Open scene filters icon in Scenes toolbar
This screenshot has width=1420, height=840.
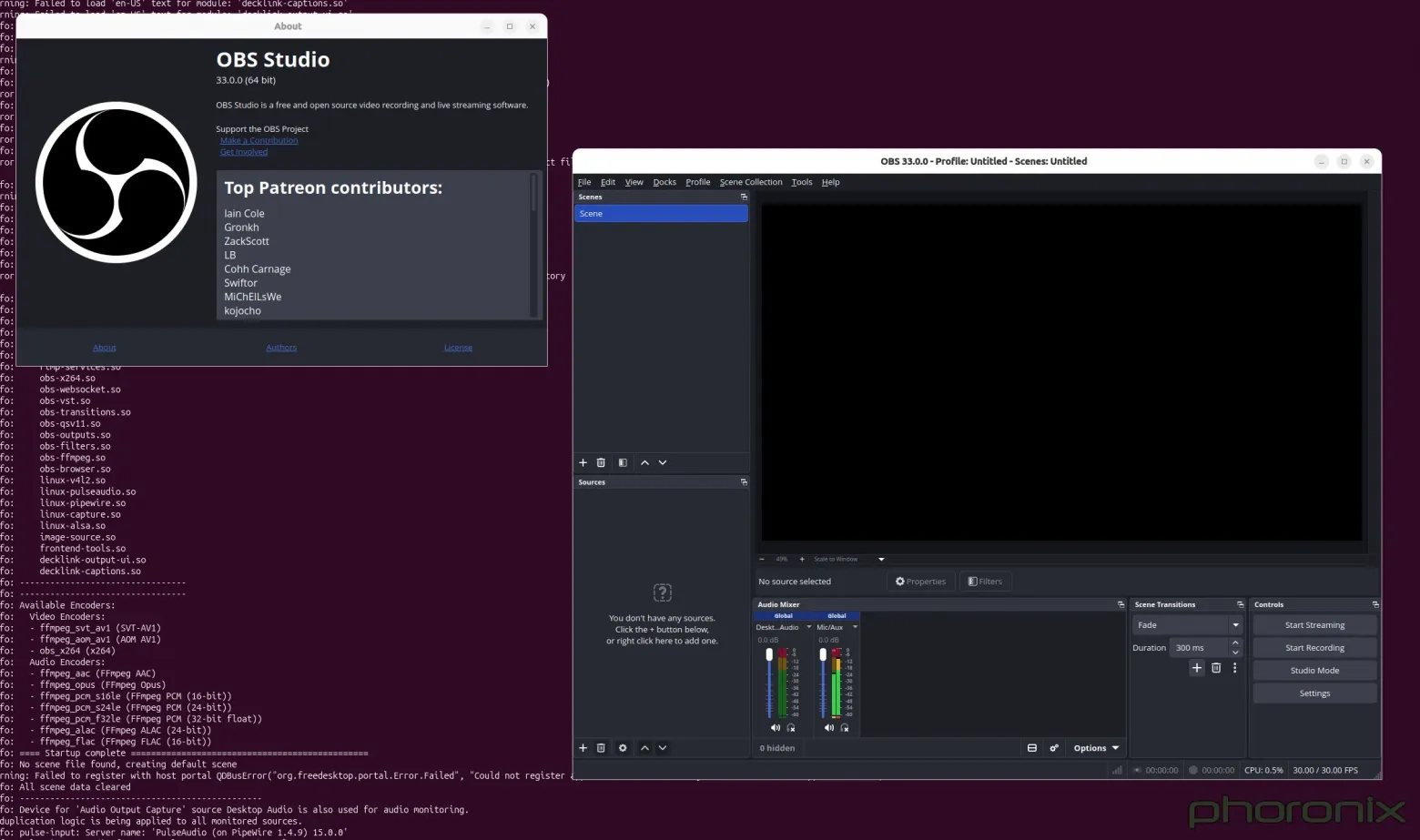(x=623, y=462)
